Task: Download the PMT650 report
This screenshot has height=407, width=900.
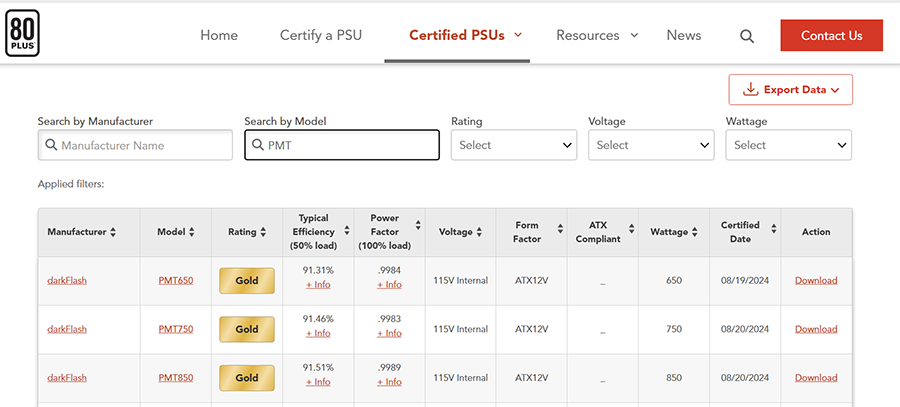Action: [x=816, y=281]
